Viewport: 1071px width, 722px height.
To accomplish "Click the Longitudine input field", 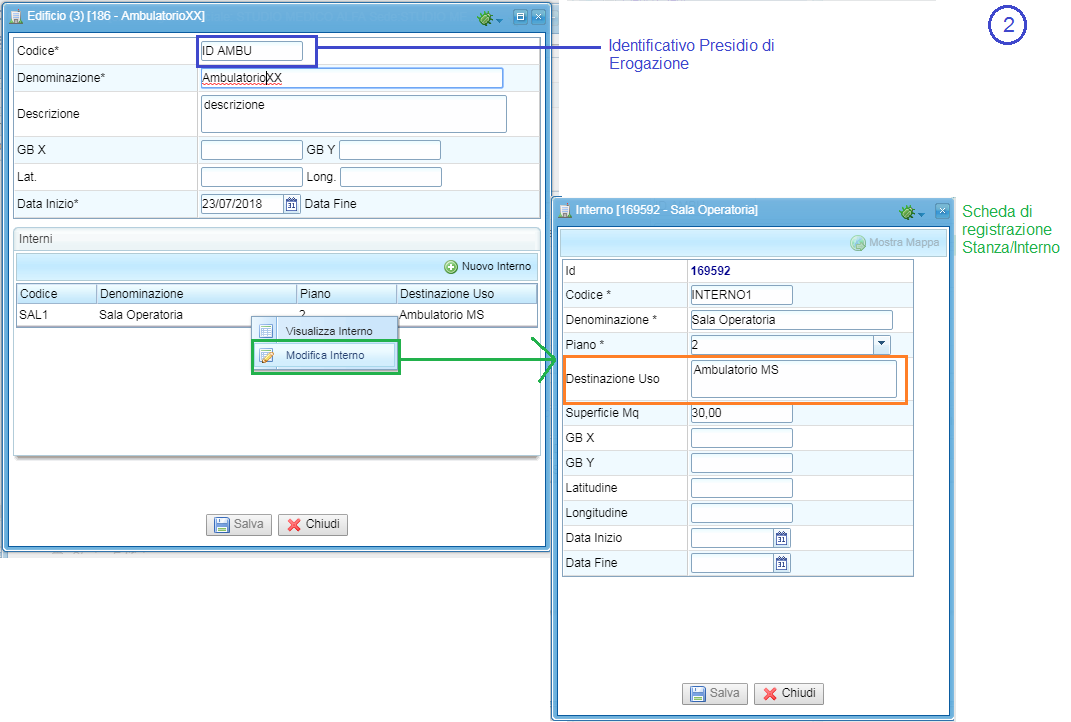I will pyautogui.click(x=742, y=513).
